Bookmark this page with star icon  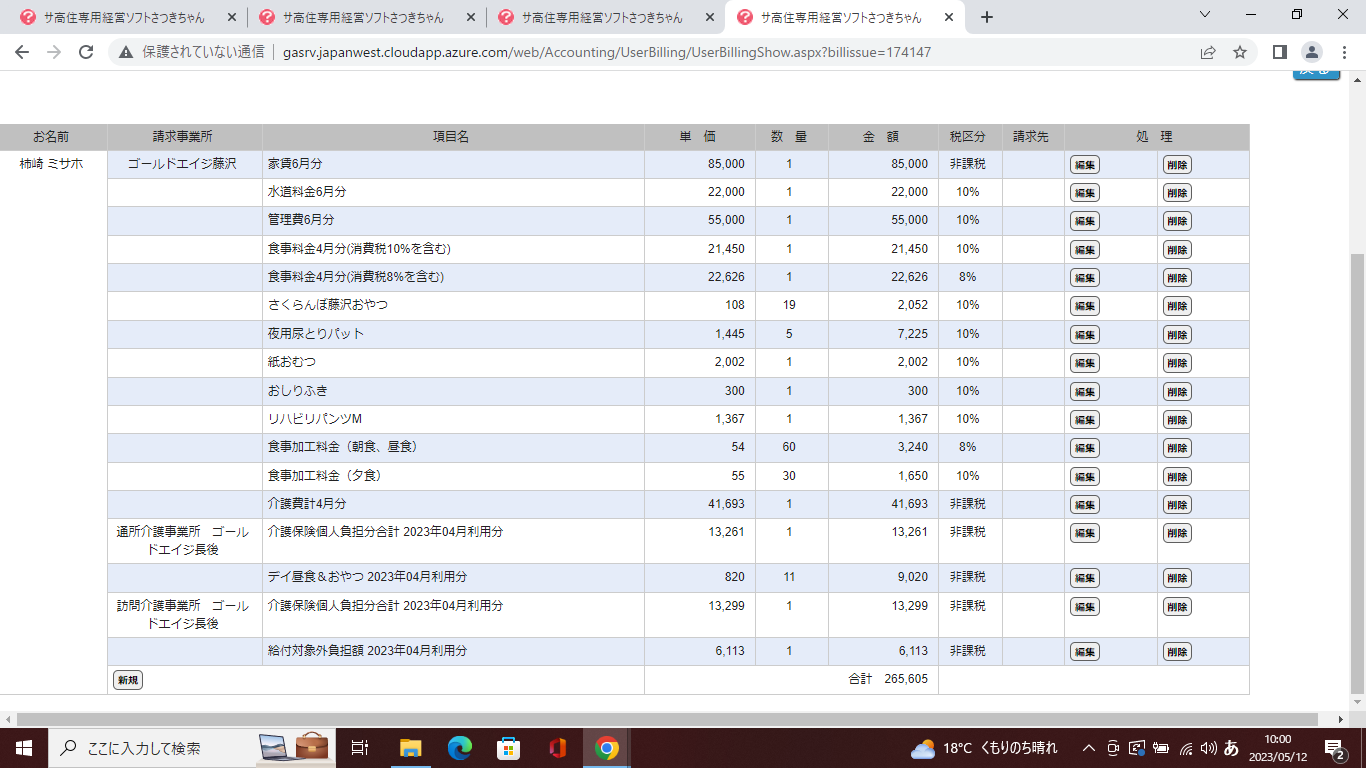point(1240,52)
